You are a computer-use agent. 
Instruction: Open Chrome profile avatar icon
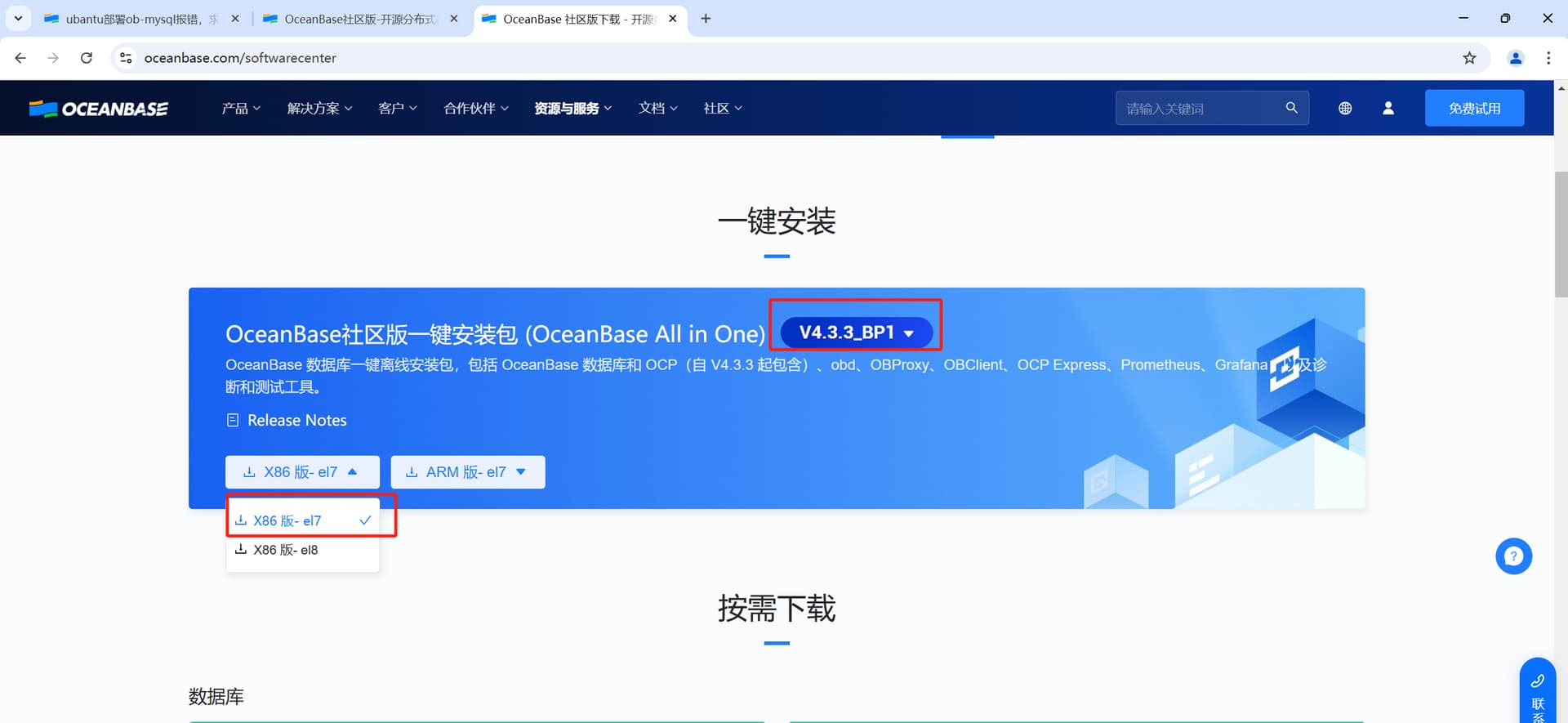click(1515, 58)
